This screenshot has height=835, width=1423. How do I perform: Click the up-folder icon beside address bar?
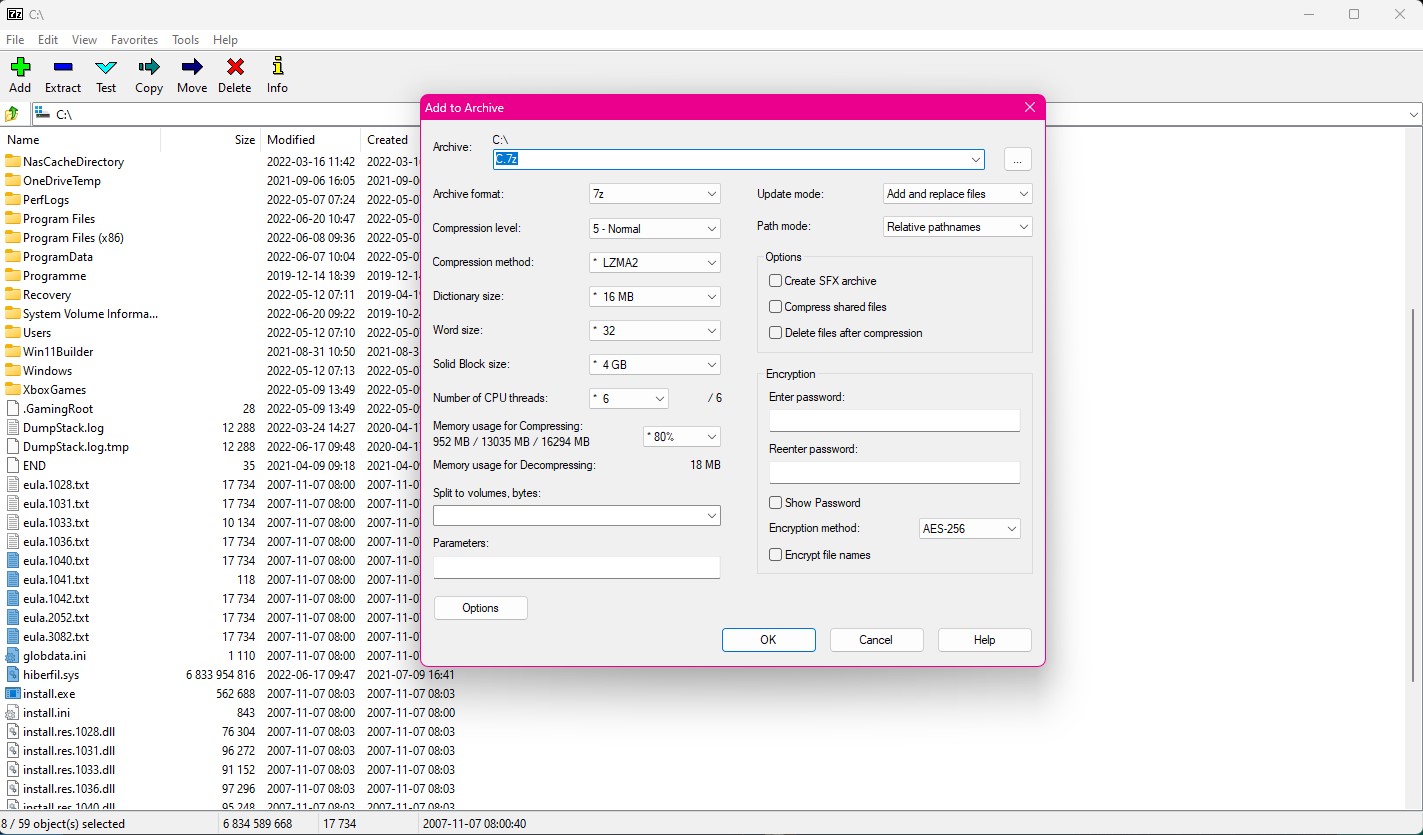click(12, 114)
